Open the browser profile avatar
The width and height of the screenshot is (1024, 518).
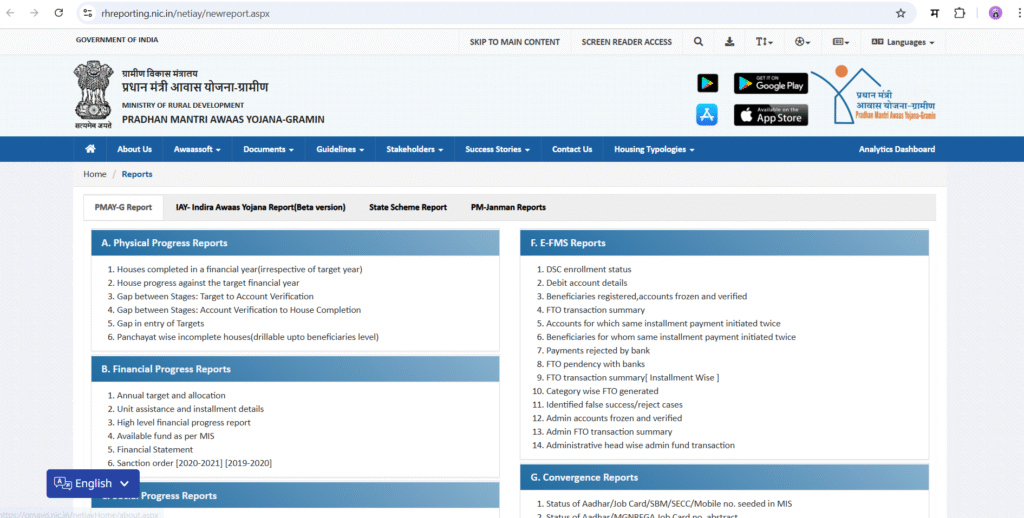[995, 13]
